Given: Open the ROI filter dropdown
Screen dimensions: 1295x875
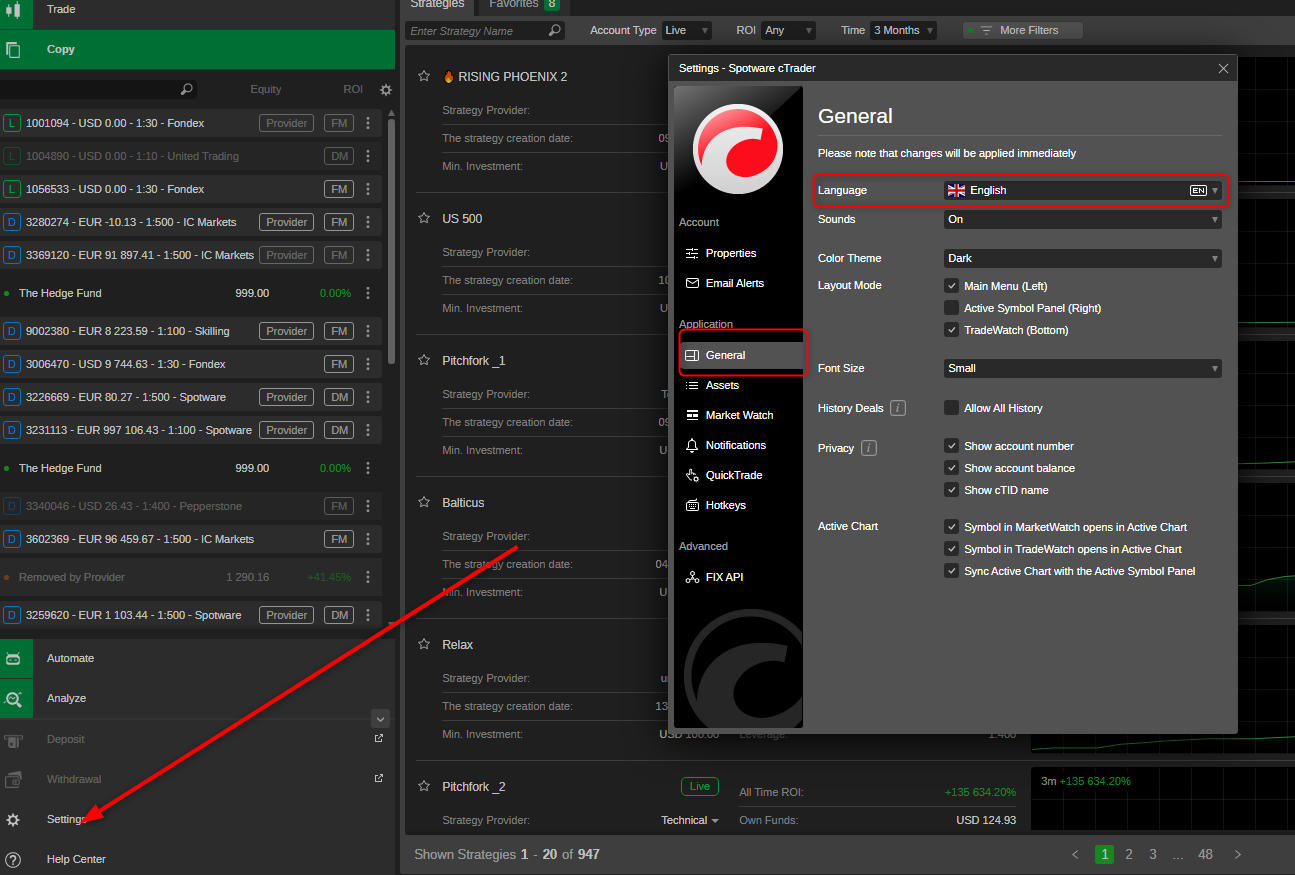Looking at the screenshot, I should click(x=788, y=31).
